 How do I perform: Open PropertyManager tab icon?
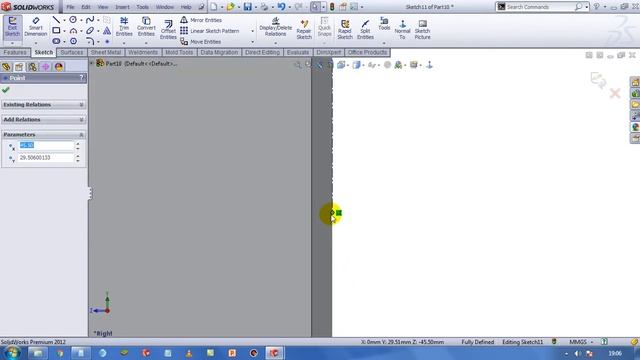pos(19,67)
